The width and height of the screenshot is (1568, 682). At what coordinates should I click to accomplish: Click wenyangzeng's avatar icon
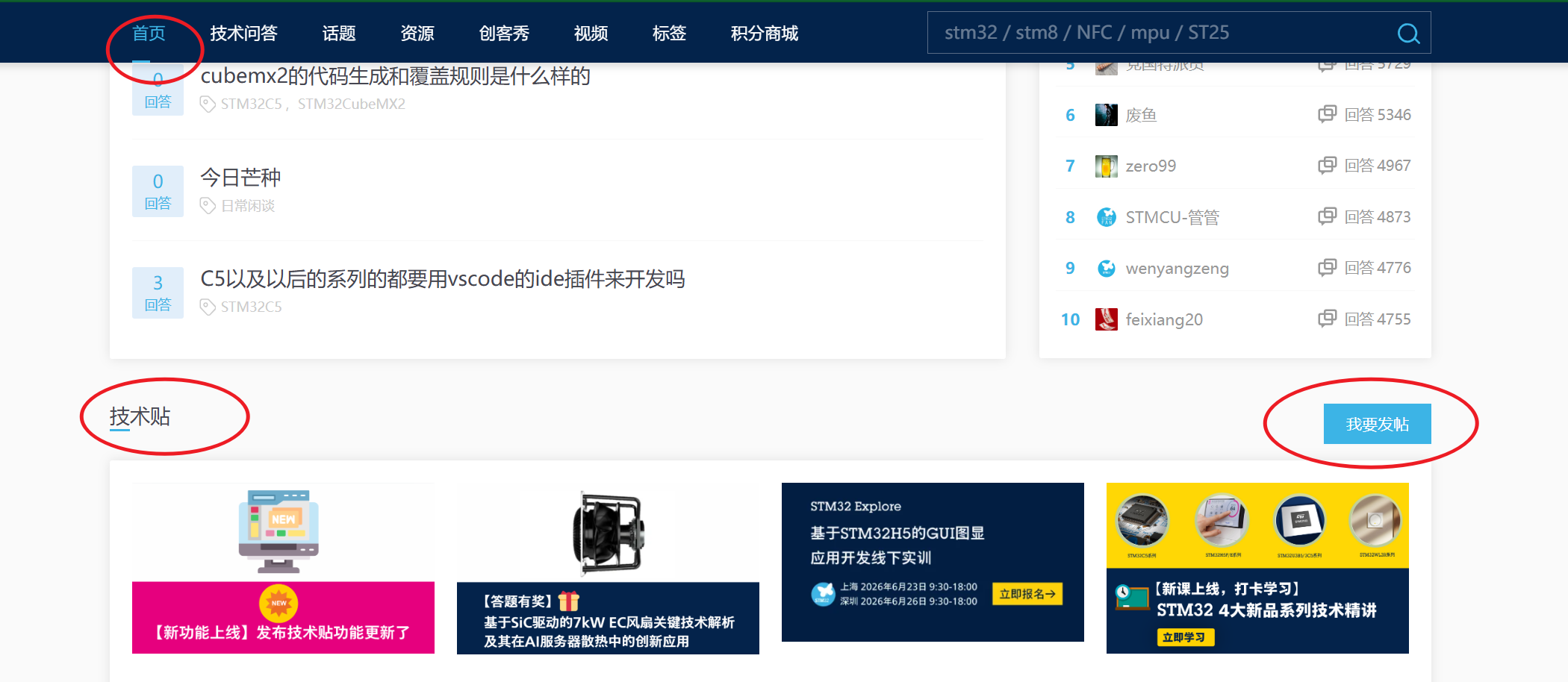1106,268
